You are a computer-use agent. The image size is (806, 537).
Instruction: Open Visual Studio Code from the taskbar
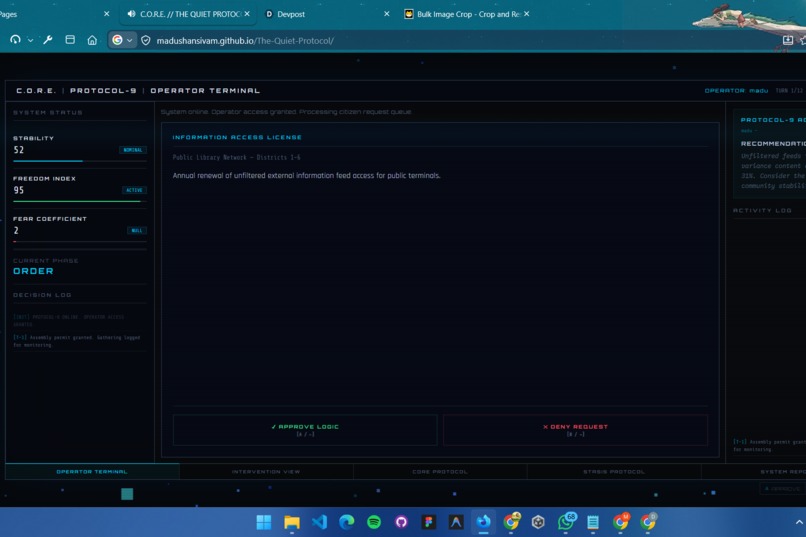pyautogui.click(x=319, y=522)
